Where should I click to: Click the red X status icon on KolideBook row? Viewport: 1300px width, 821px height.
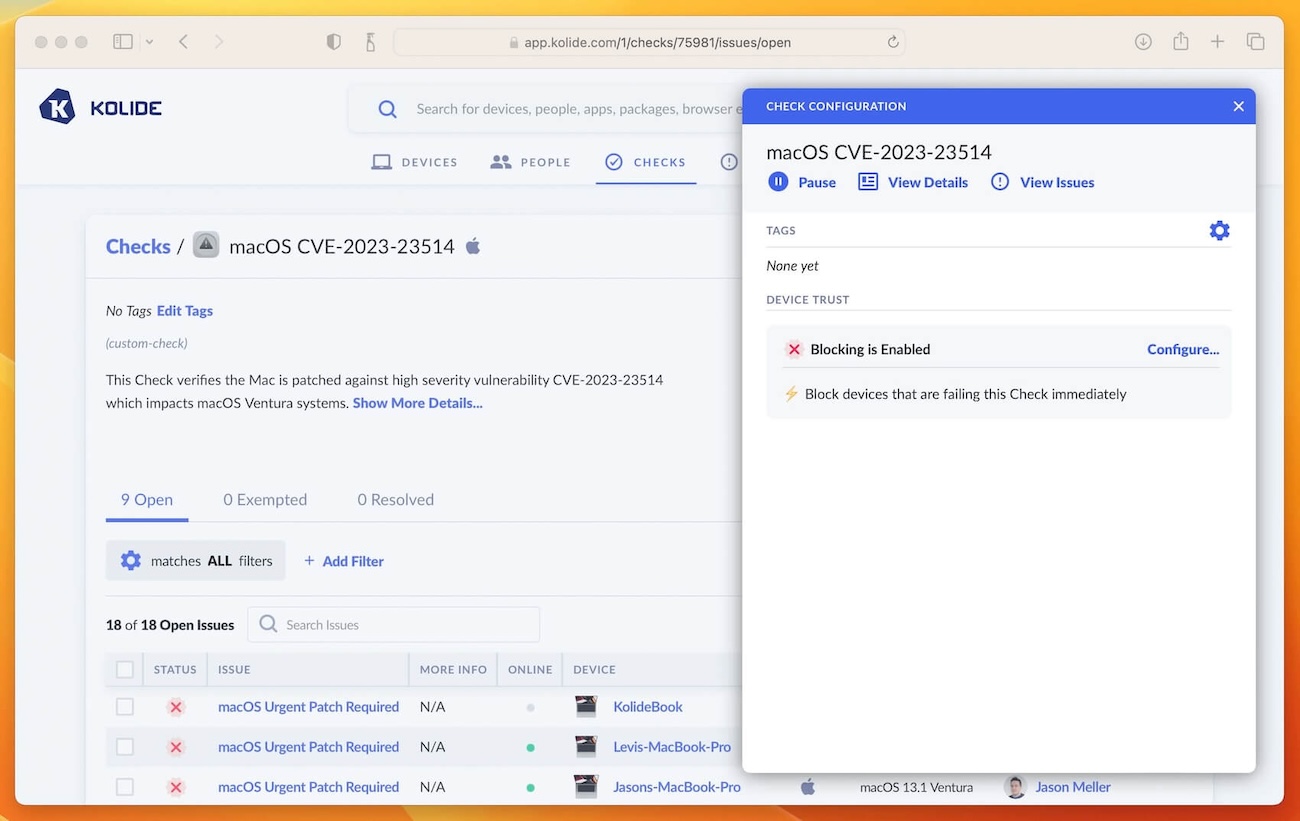pos(175,706)
